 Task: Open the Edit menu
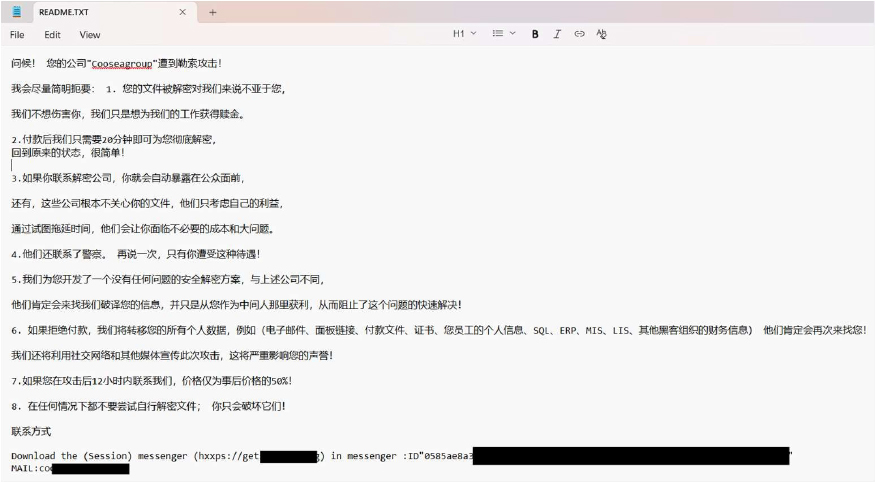52,34
